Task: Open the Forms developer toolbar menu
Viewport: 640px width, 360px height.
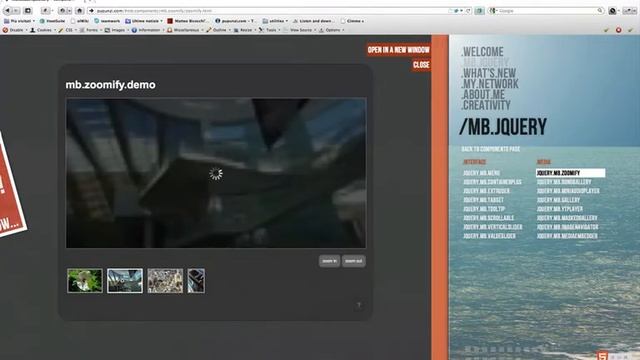Action: click(x=91, y=30)
